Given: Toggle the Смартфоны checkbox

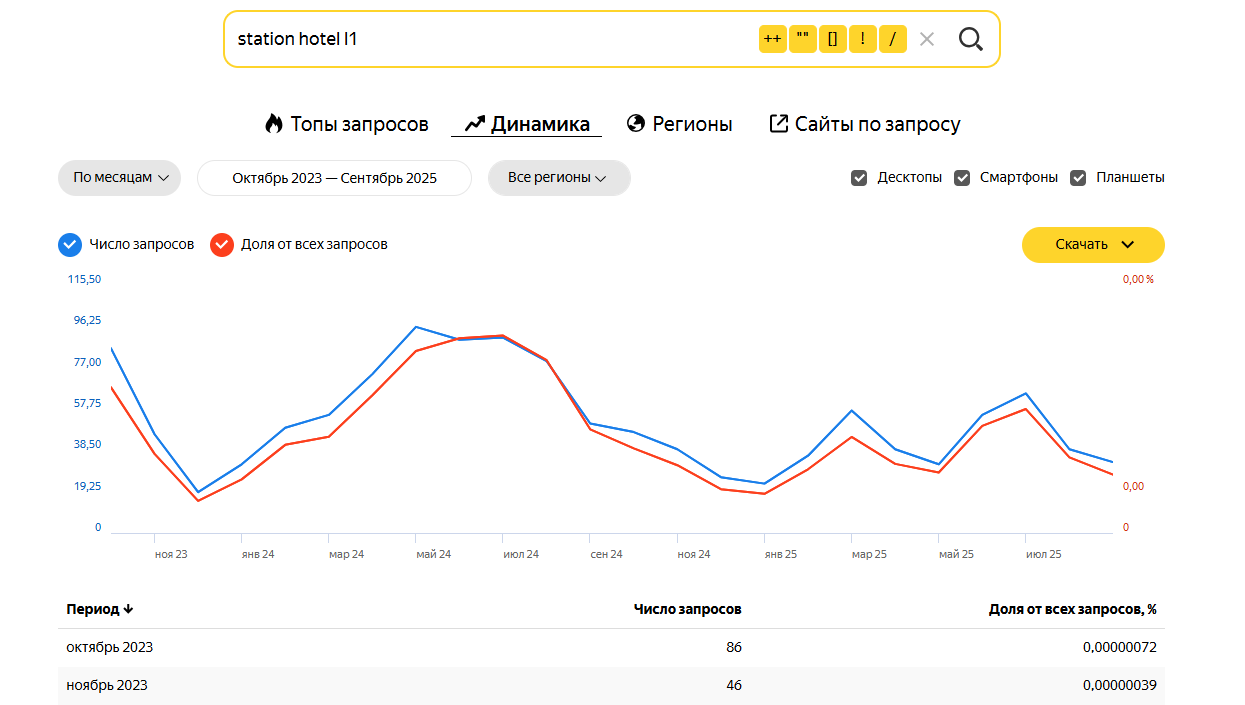Looking at the screenshot, I should click(962, 178).
